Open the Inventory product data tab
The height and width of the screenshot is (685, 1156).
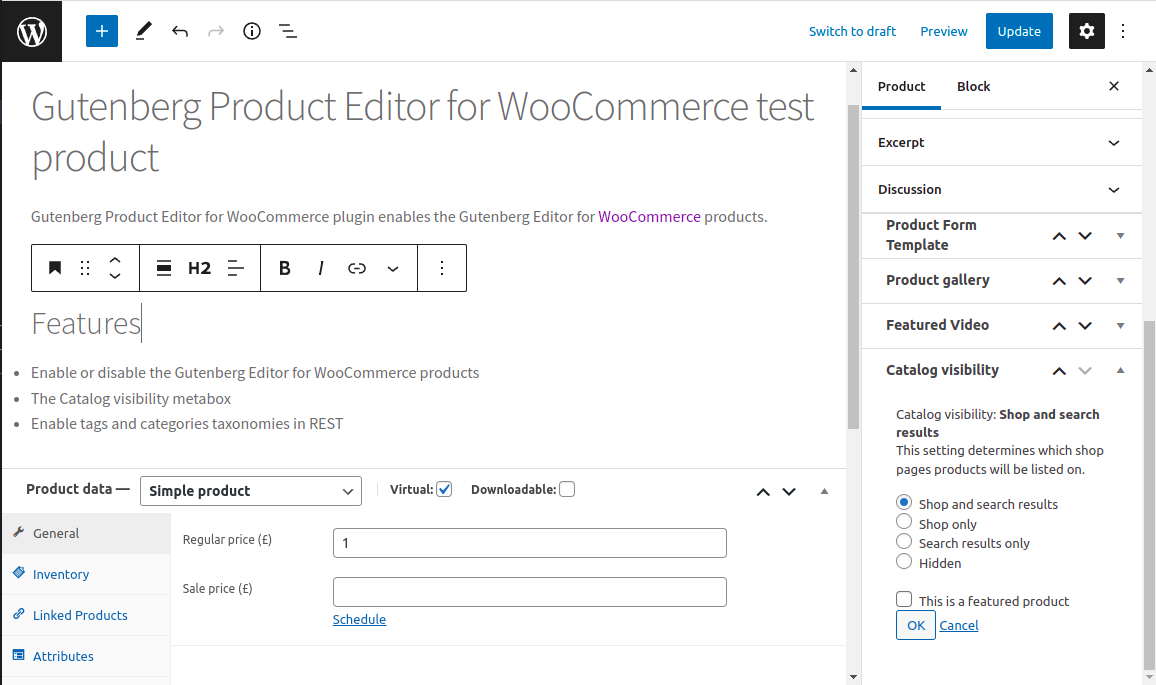click(x=87, y=574)
